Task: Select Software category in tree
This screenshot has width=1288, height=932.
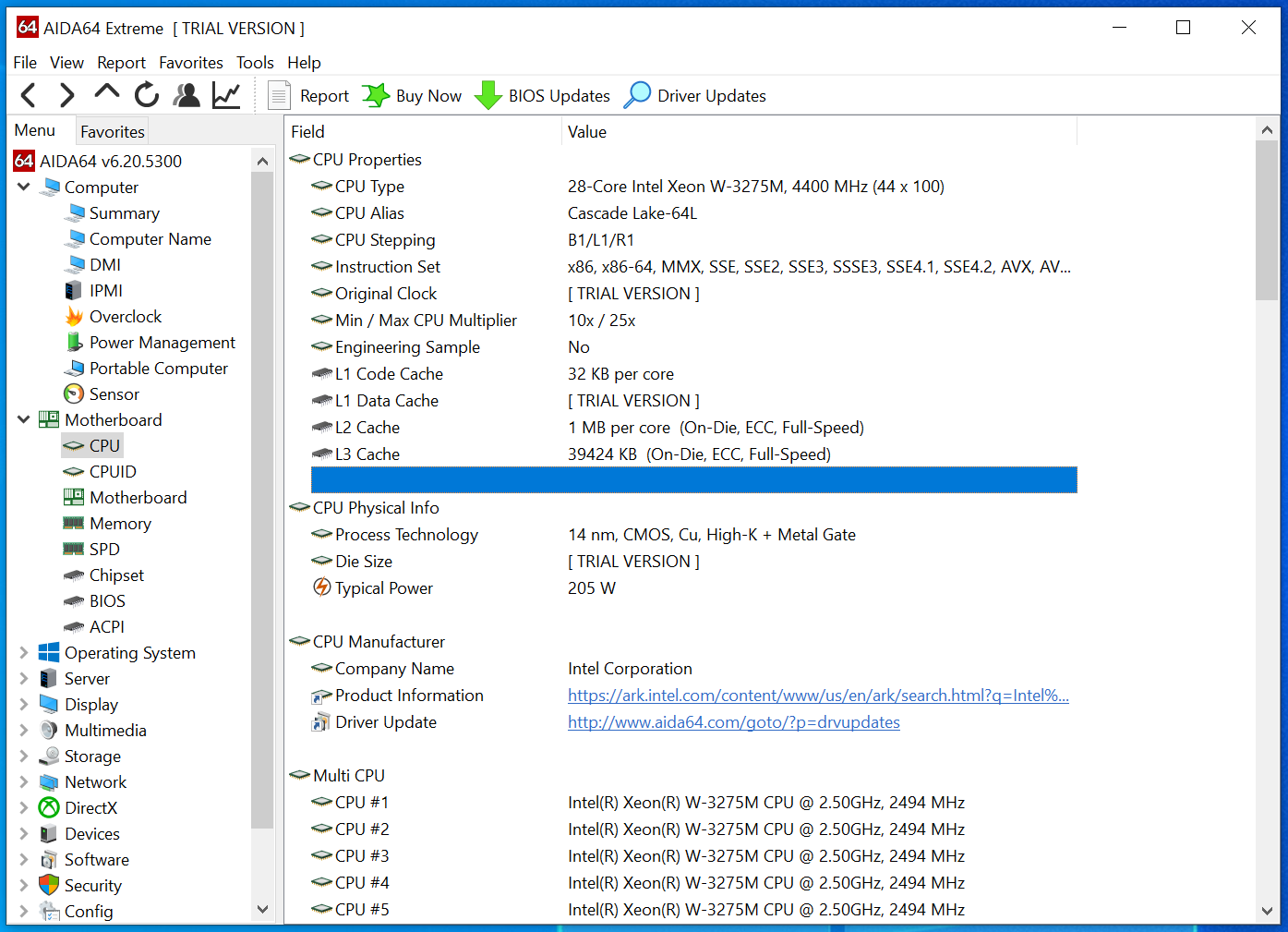Action: [84, 859]
